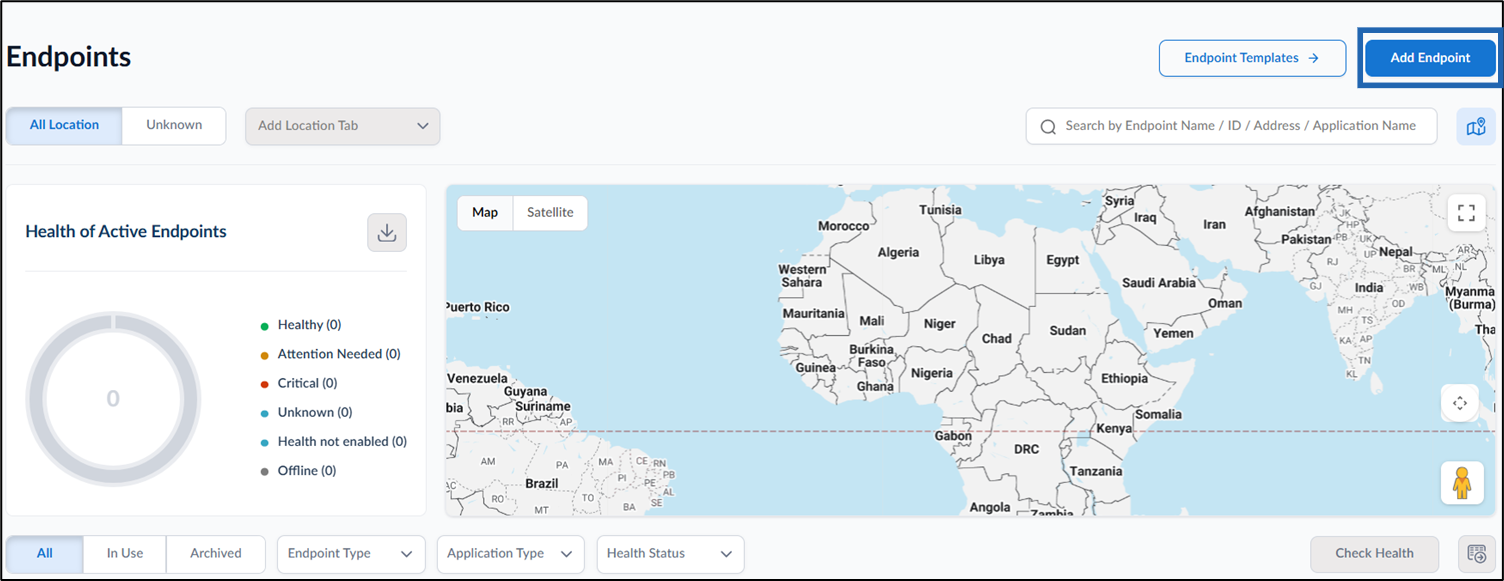1504x581 pixels.
Task: Click the Add Endpoint button
Action: [1430, 58]
